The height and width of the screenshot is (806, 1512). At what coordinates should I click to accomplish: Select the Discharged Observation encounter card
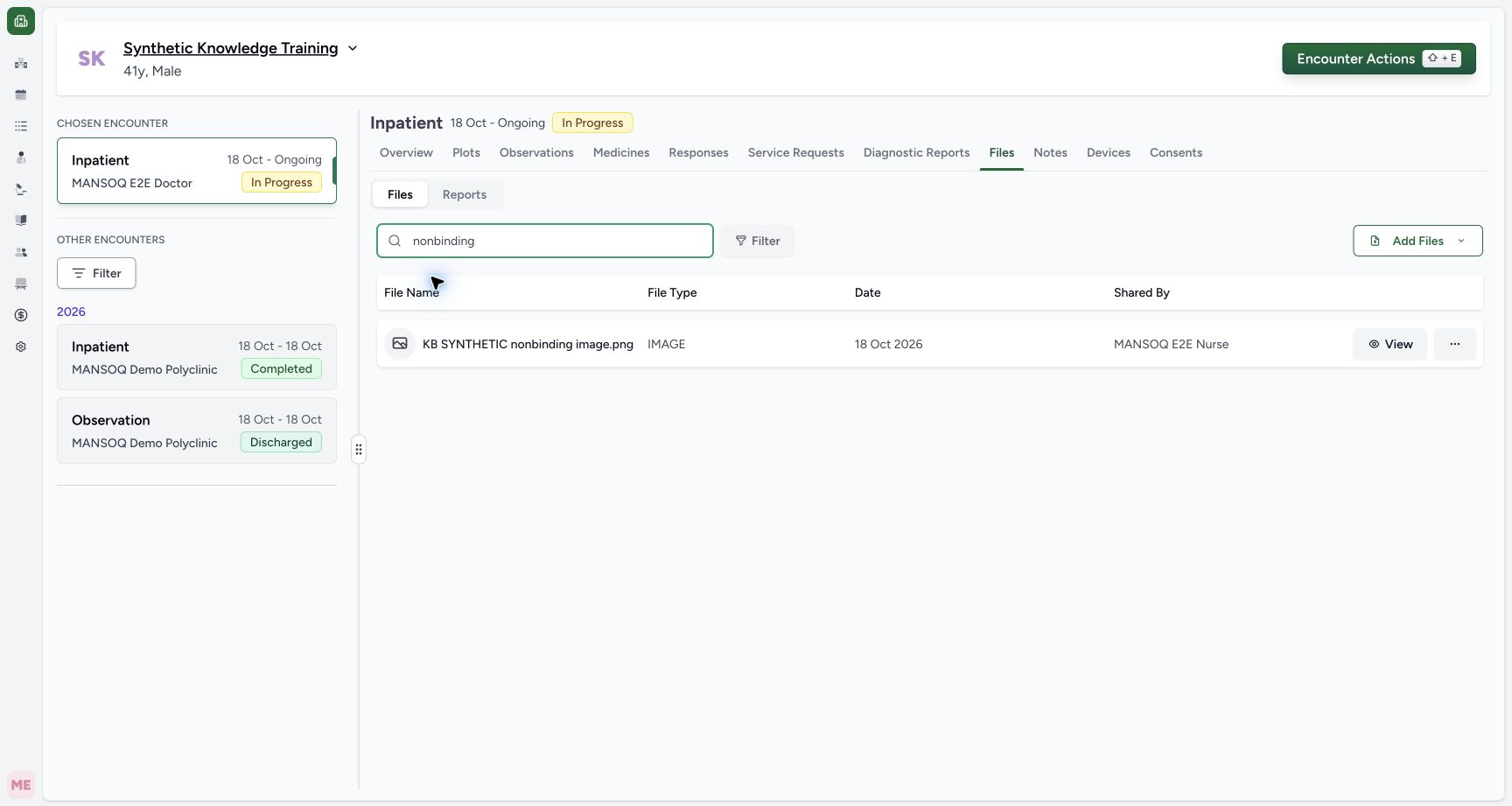[197, 431]
